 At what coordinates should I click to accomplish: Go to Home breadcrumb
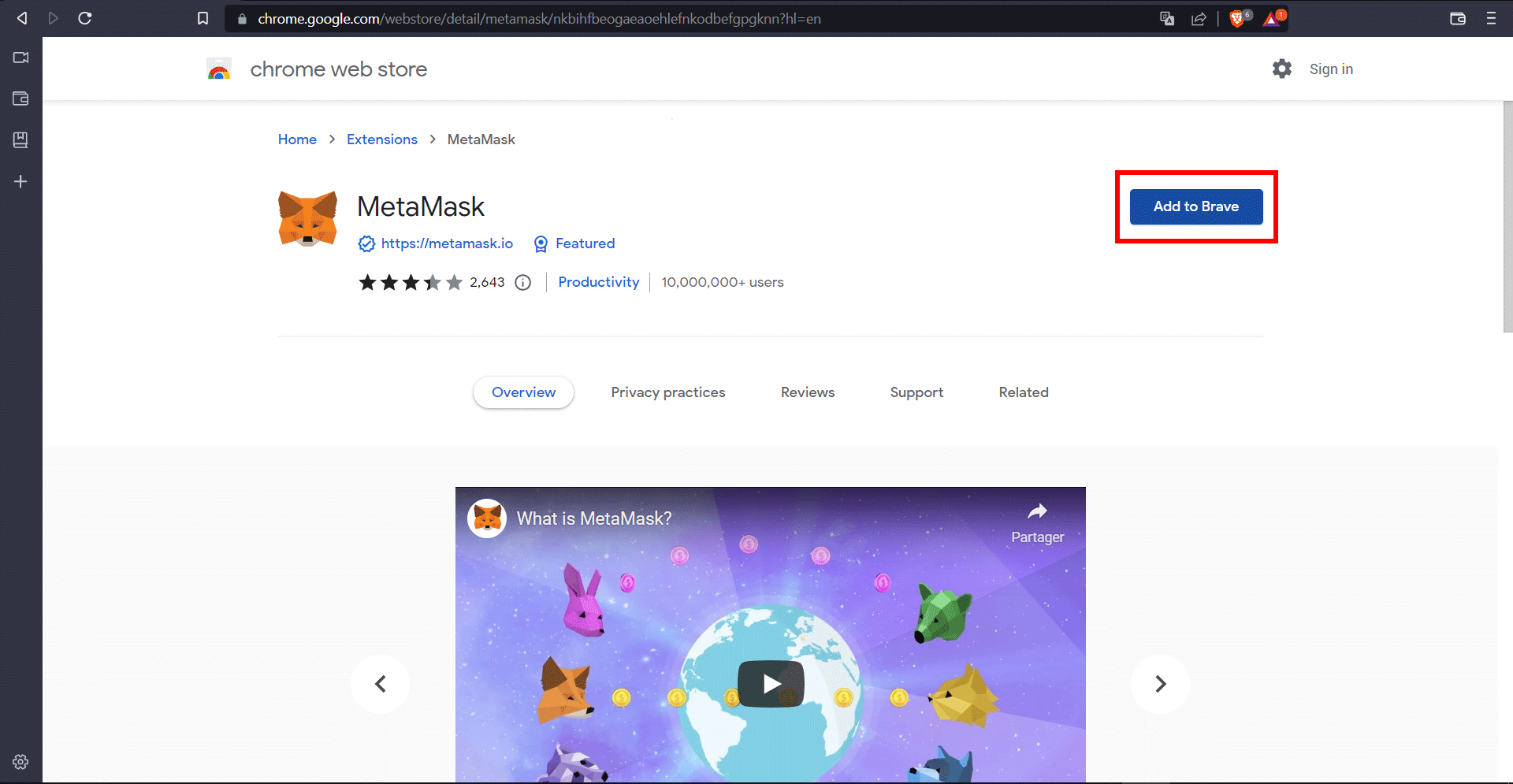[x=297, y=139]
